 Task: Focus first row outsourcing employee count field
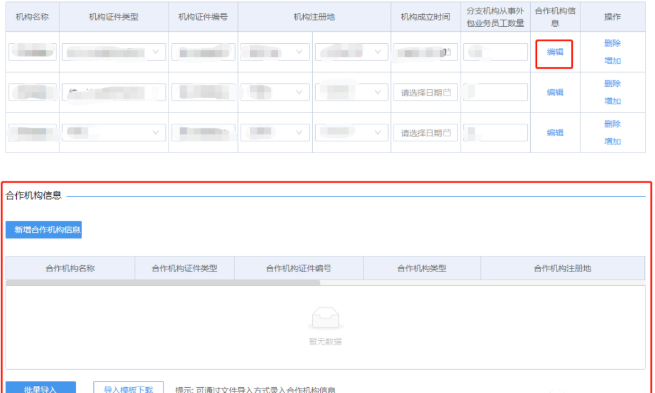click(495, 52)
